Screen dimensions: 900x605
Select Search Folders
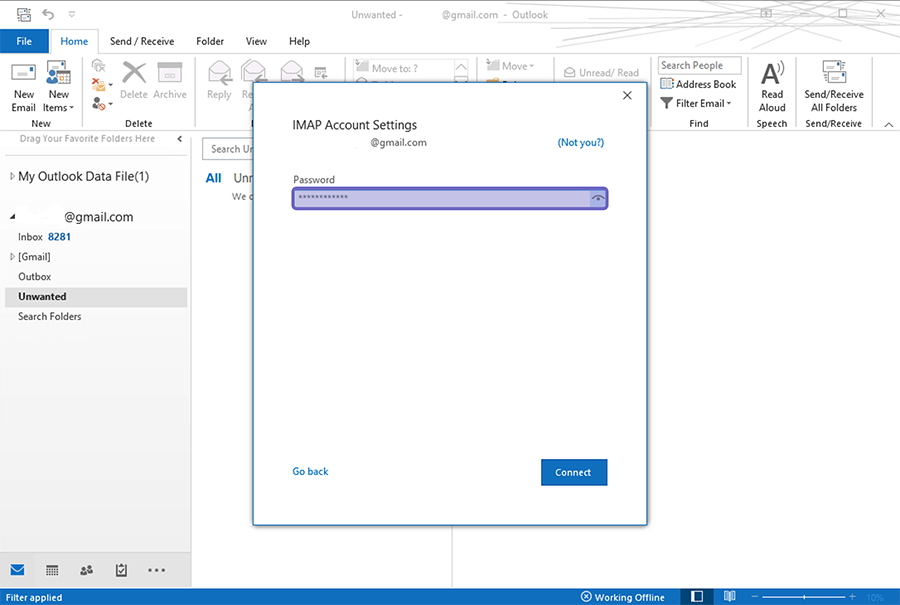(x=49, y=316)
